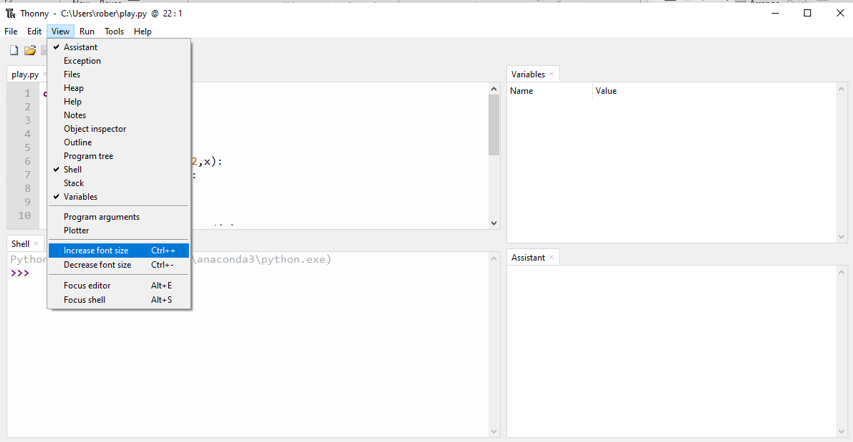Toggle Shell visibility in View menu
The image size is (853, 442).
[72, 170]
